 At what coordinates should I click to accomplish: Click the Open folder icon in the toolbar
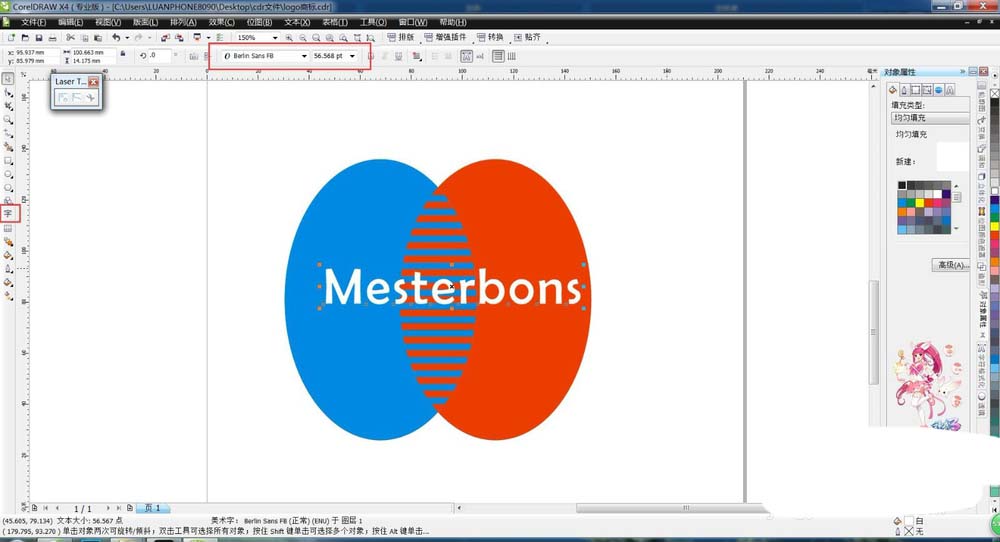click(25, 38)
